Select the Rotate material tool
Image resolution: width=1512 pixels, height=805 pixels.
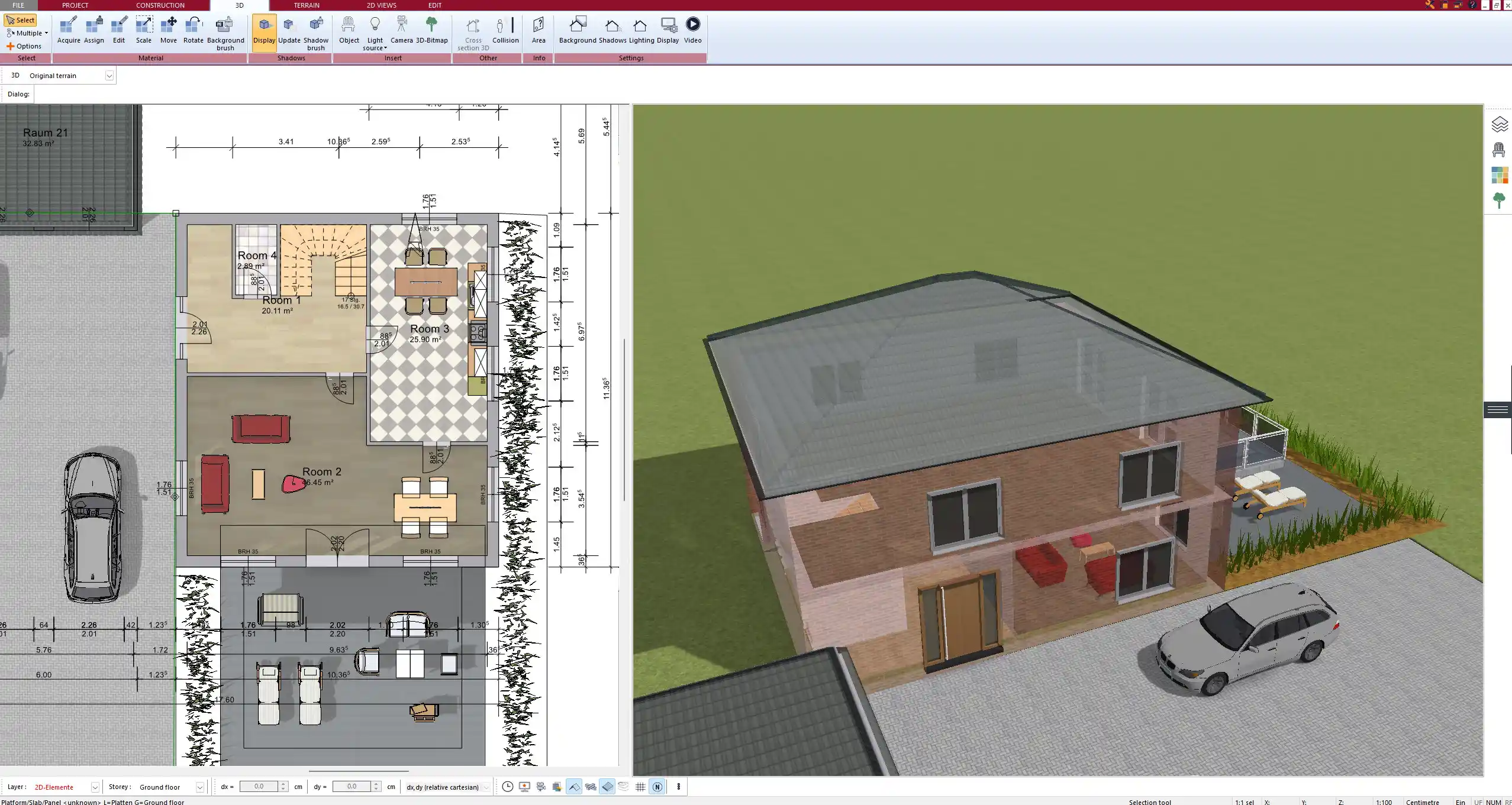tap(194, 31)
